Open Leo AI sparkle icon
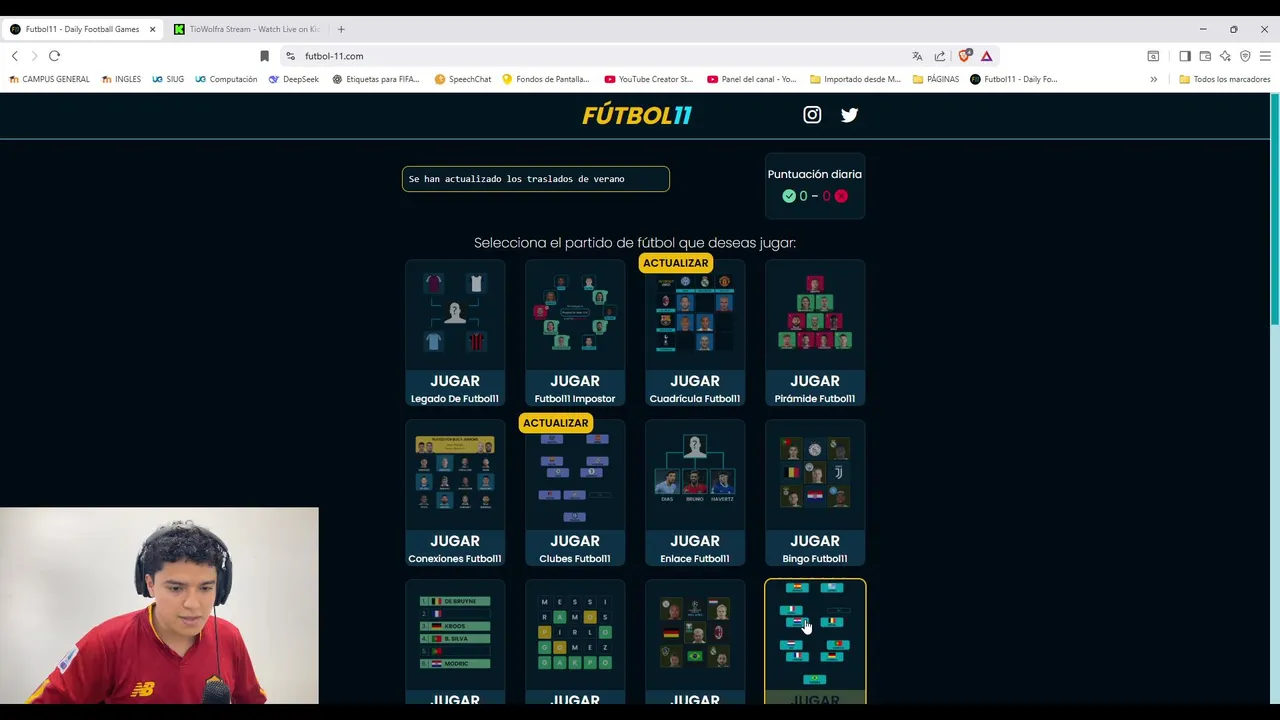The image size is (1280, 720). click(1225, 56)
